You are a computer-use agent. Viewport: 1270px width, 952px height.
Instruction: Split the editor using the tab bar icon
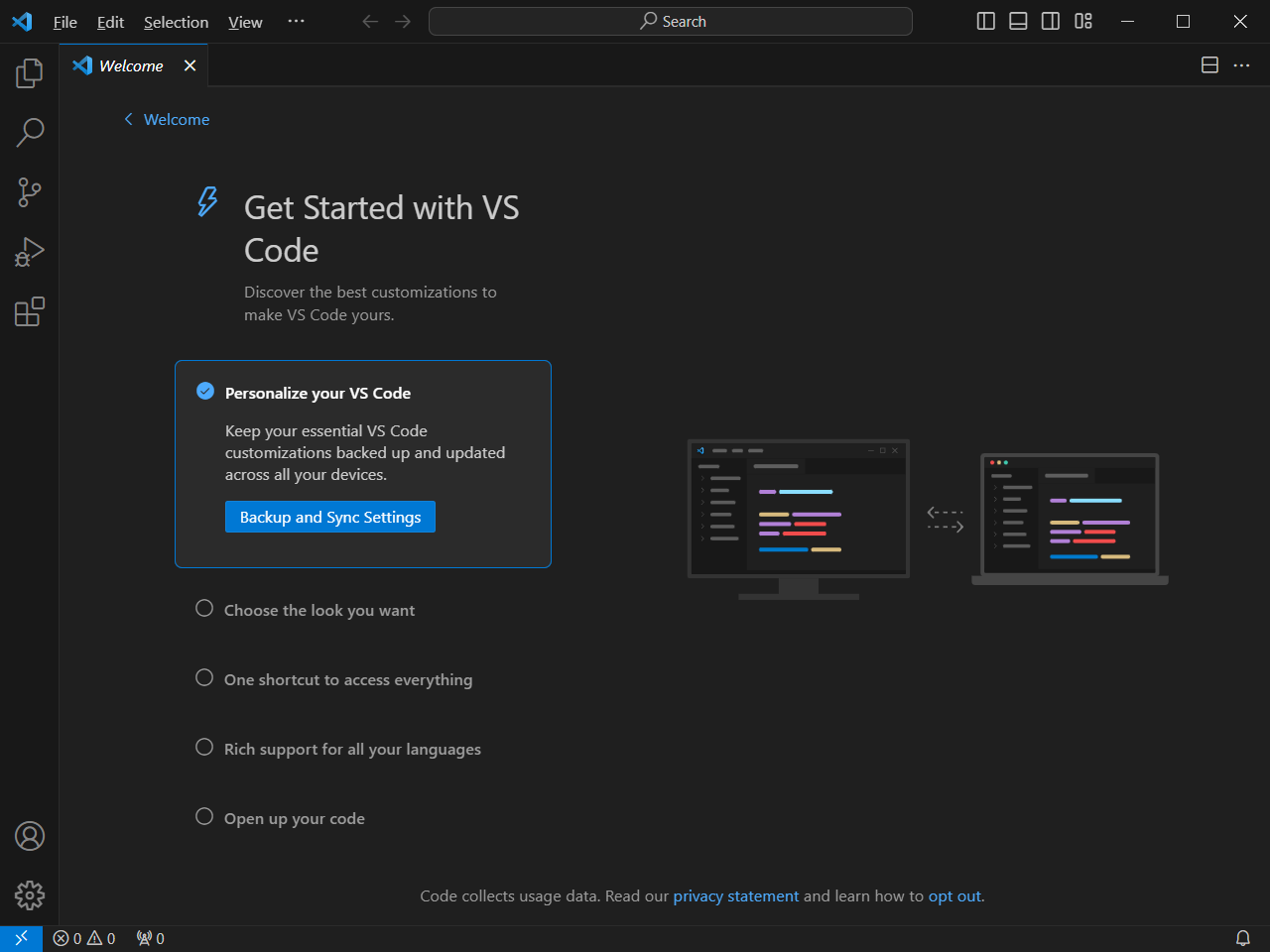tap(1209, 65)
